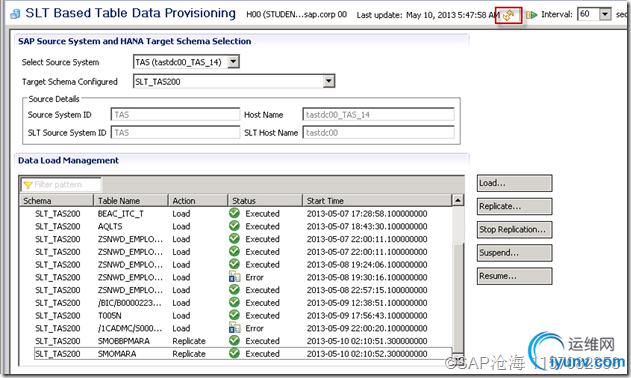This screenshot has height=378, width=631.
Task: Click start time 2013-05-08 22:57:15.100000000
Action: click(x=367, y=290)
